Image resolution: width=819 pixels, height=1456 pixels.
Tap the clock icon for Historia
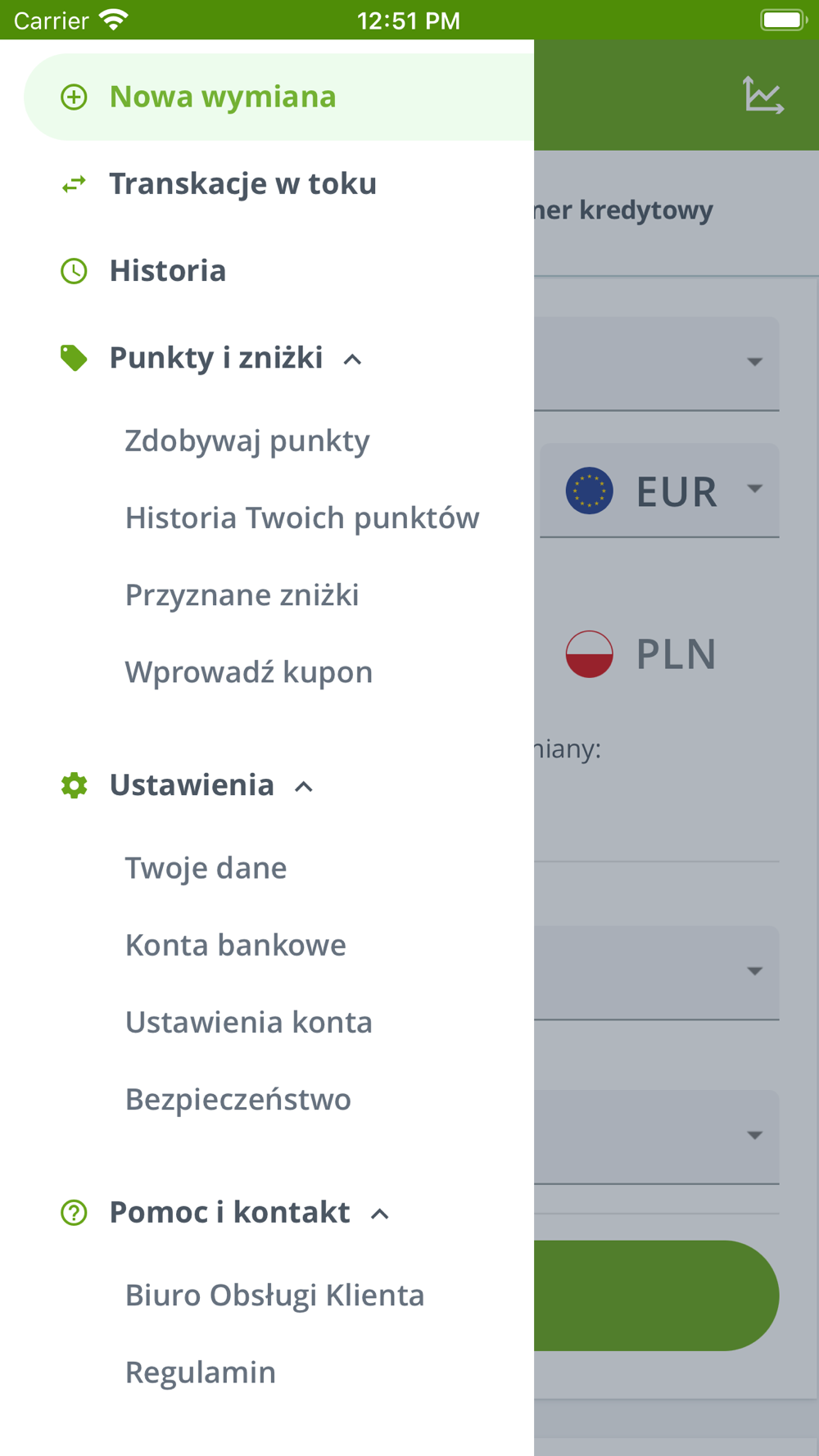click(x=74, y=271)
